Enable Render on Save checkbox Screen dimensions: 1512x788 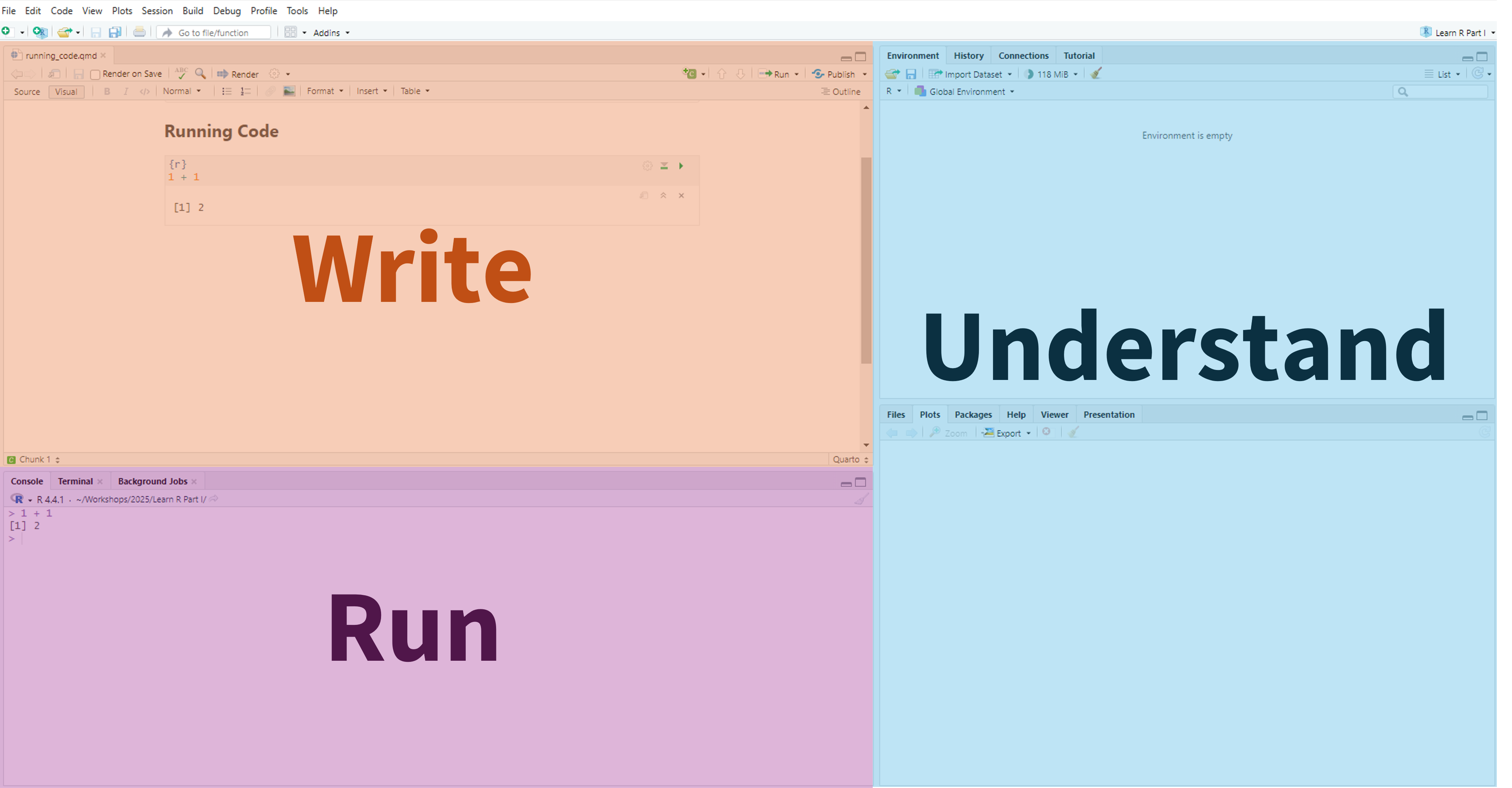click(95, 74)
